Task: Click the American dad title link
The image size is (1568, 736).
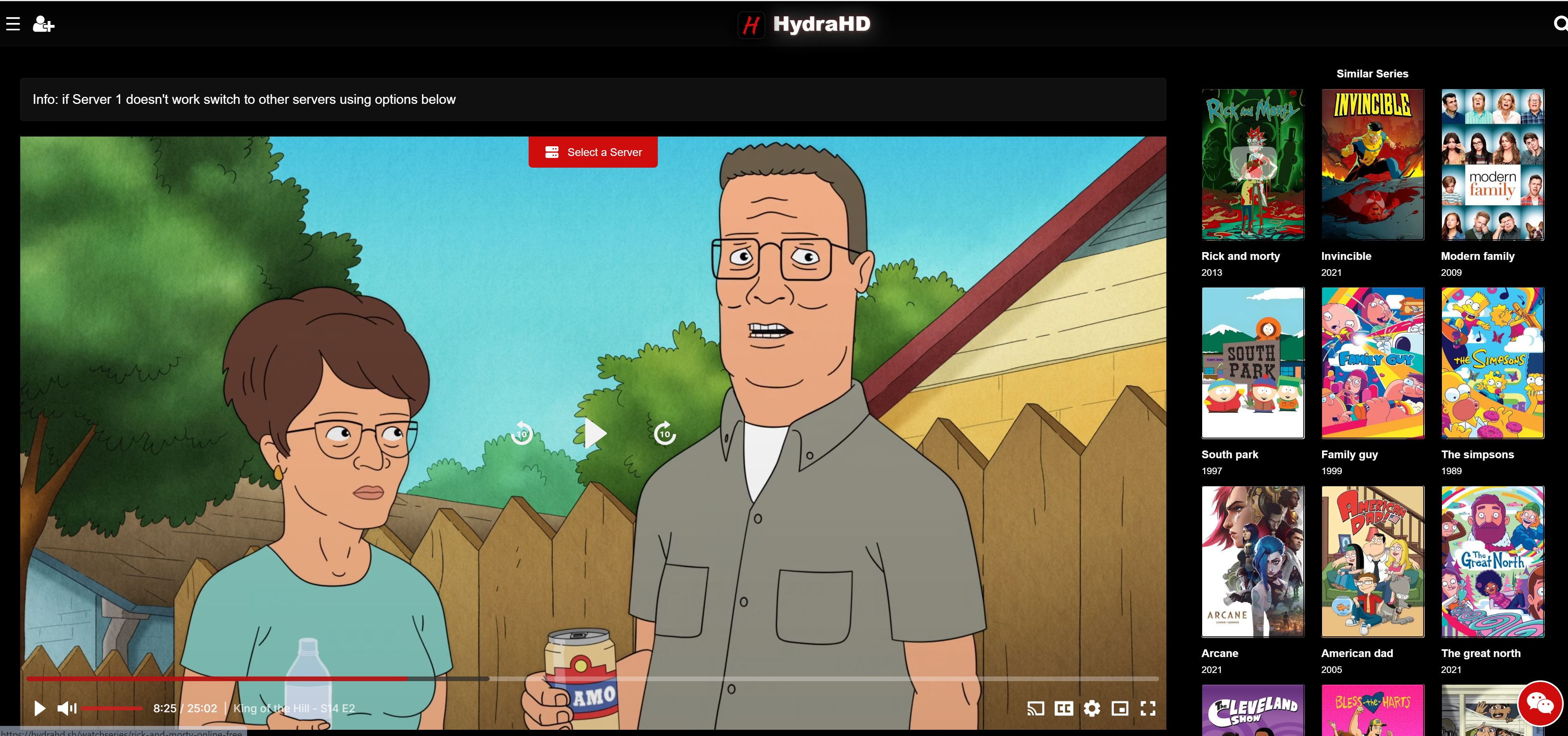Action: pyautogui.click(x=1357, y=653)
